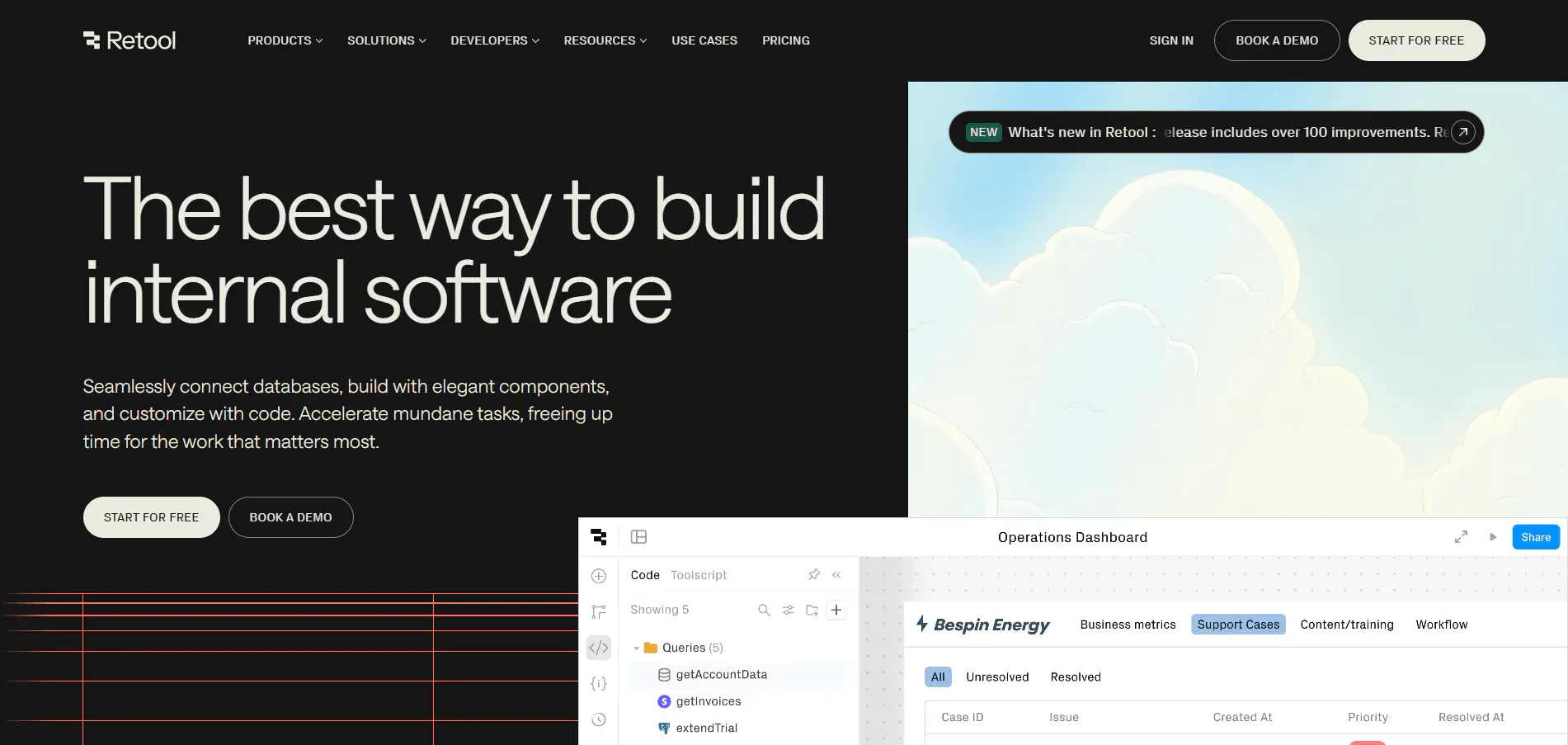Click the Queries folder icon

point(651,648)
